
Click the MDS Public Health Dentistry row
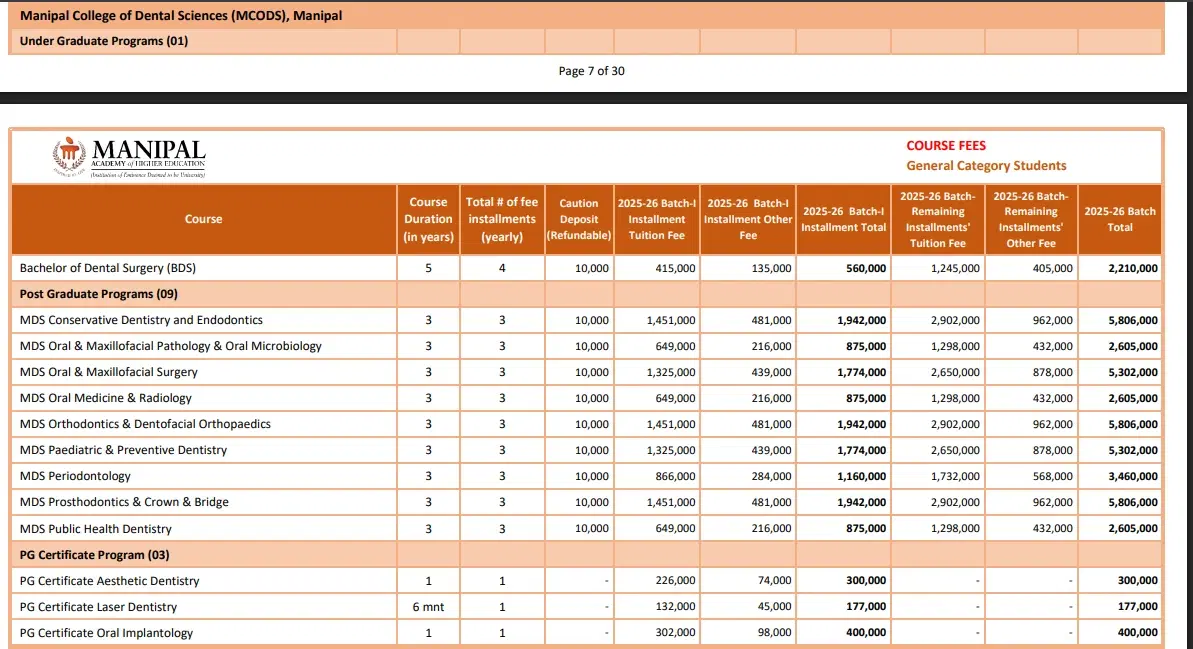click(96, 529)
